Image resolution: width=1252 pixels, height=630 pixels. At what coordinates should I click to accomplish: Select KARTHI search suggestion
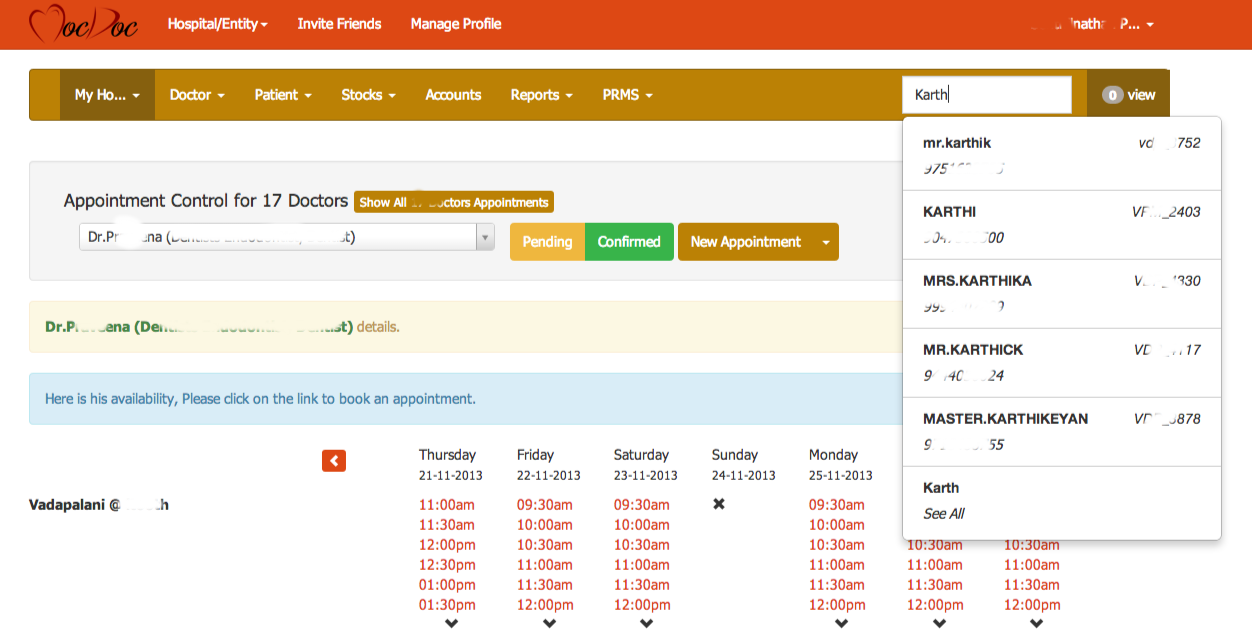1061,225
